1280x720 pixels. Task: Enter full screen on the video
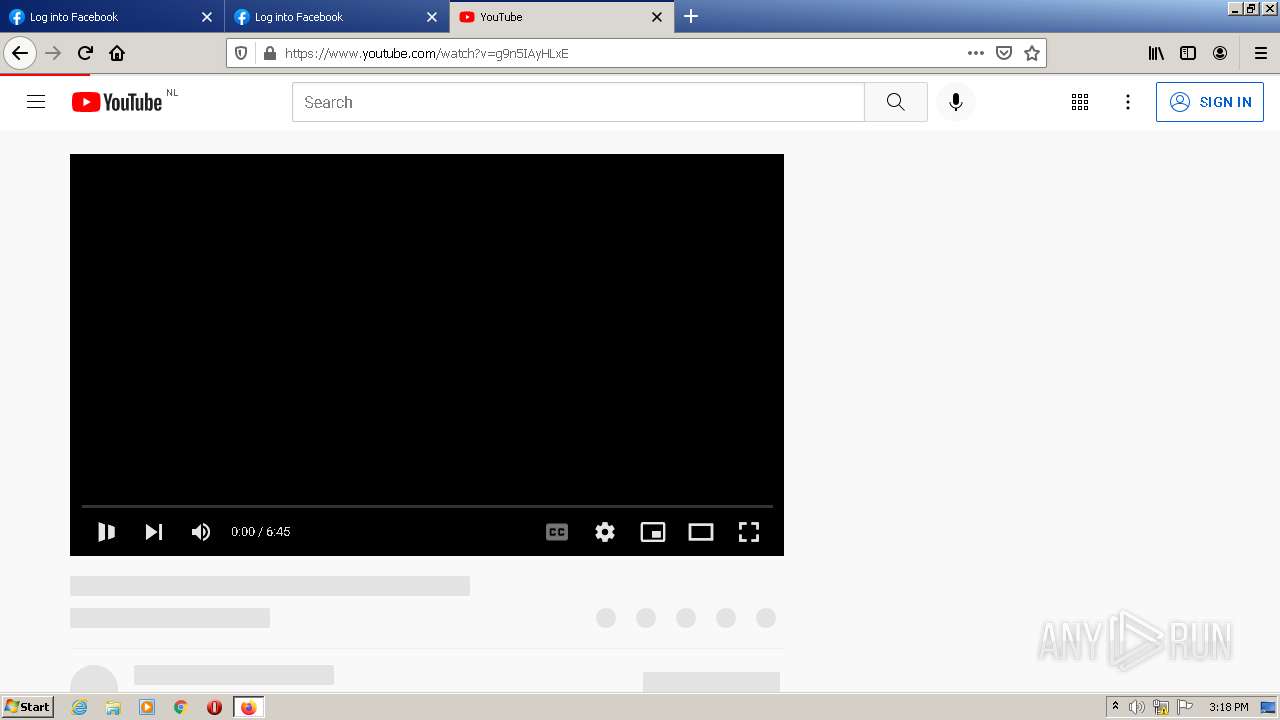point(749,532)
